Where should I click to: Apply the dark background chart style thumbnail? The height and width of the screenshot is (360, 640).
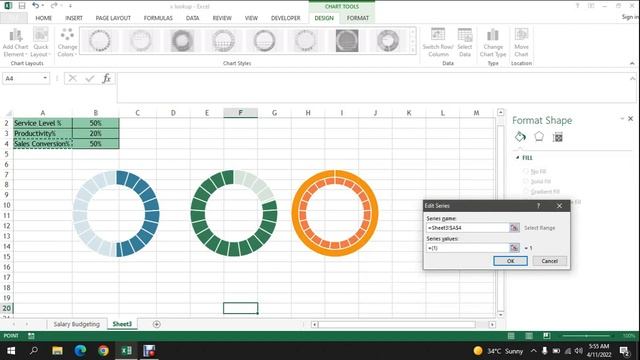click(347, 40)
